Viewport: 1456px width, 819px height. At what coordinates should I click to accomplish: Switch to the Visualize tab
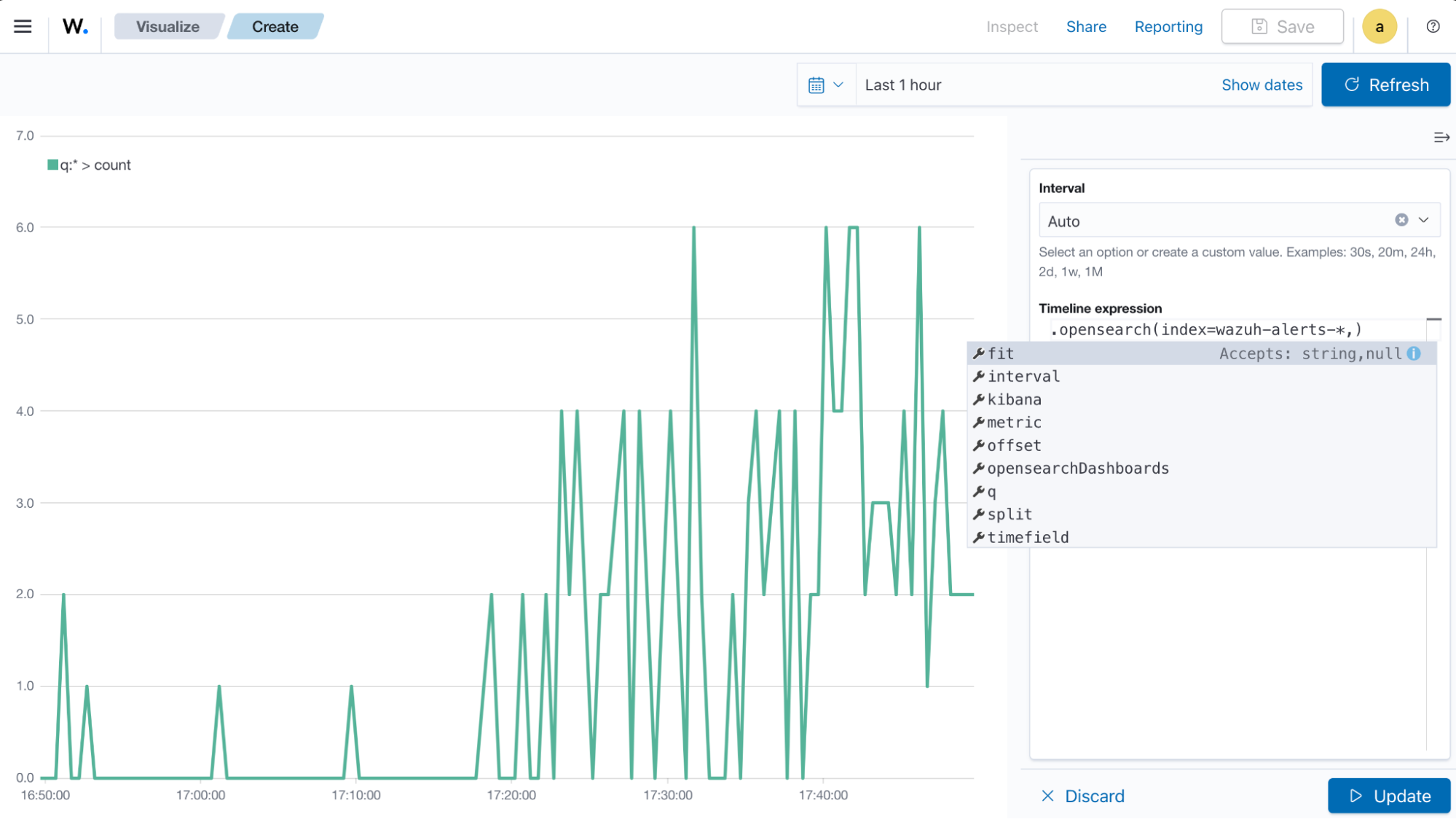[x=168, y=26]
